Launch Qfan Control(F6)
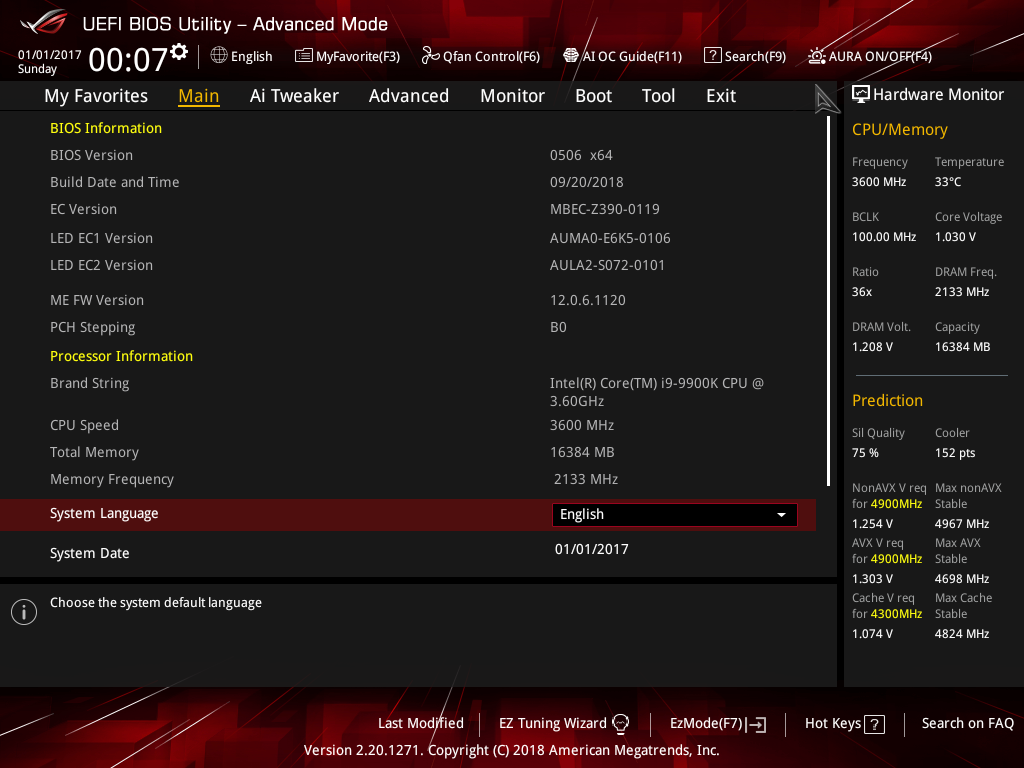1024x768 pixels. (x=481, y=56)
